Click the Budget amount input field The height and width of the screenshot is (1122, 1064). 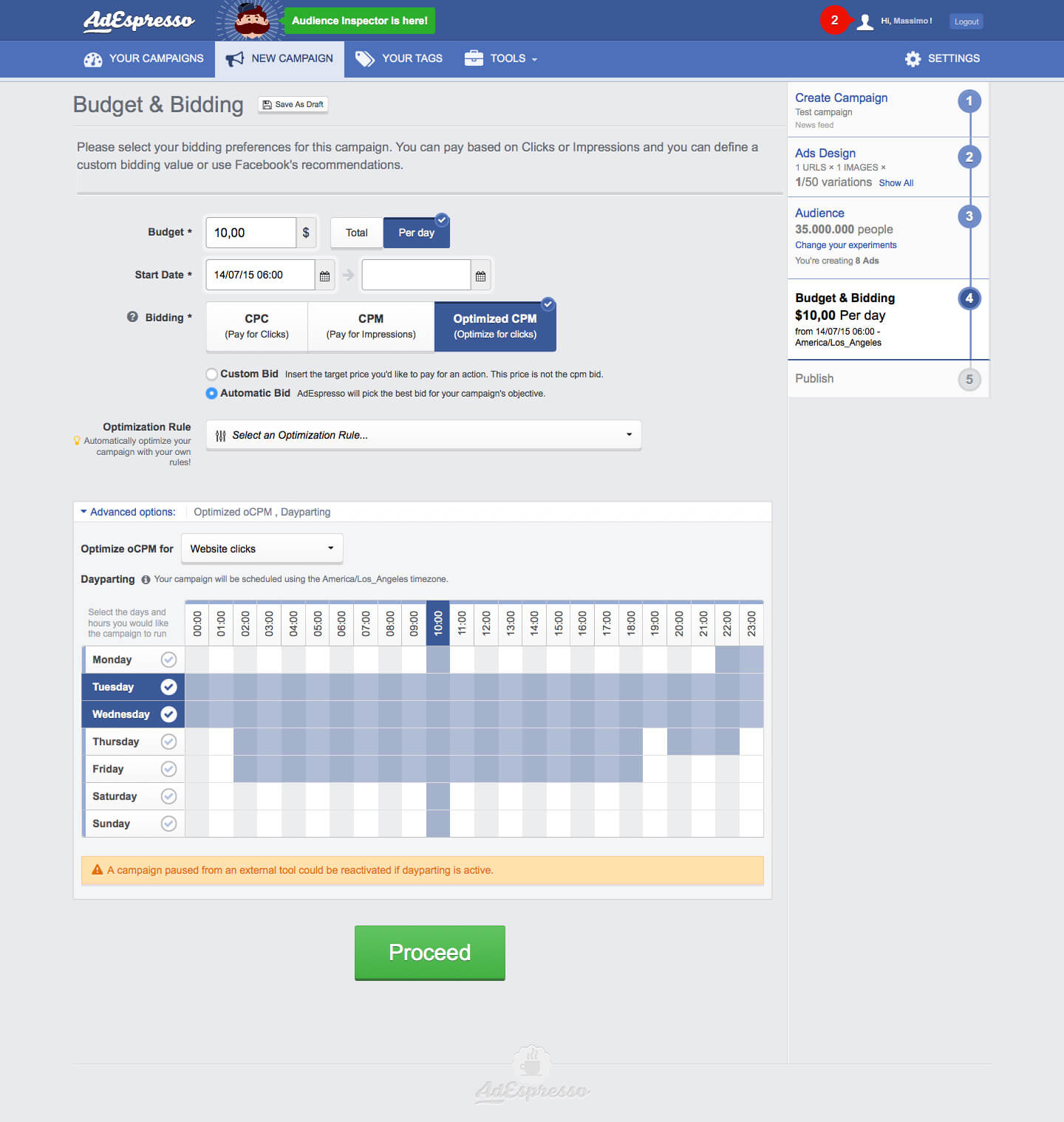pos(250,233)
